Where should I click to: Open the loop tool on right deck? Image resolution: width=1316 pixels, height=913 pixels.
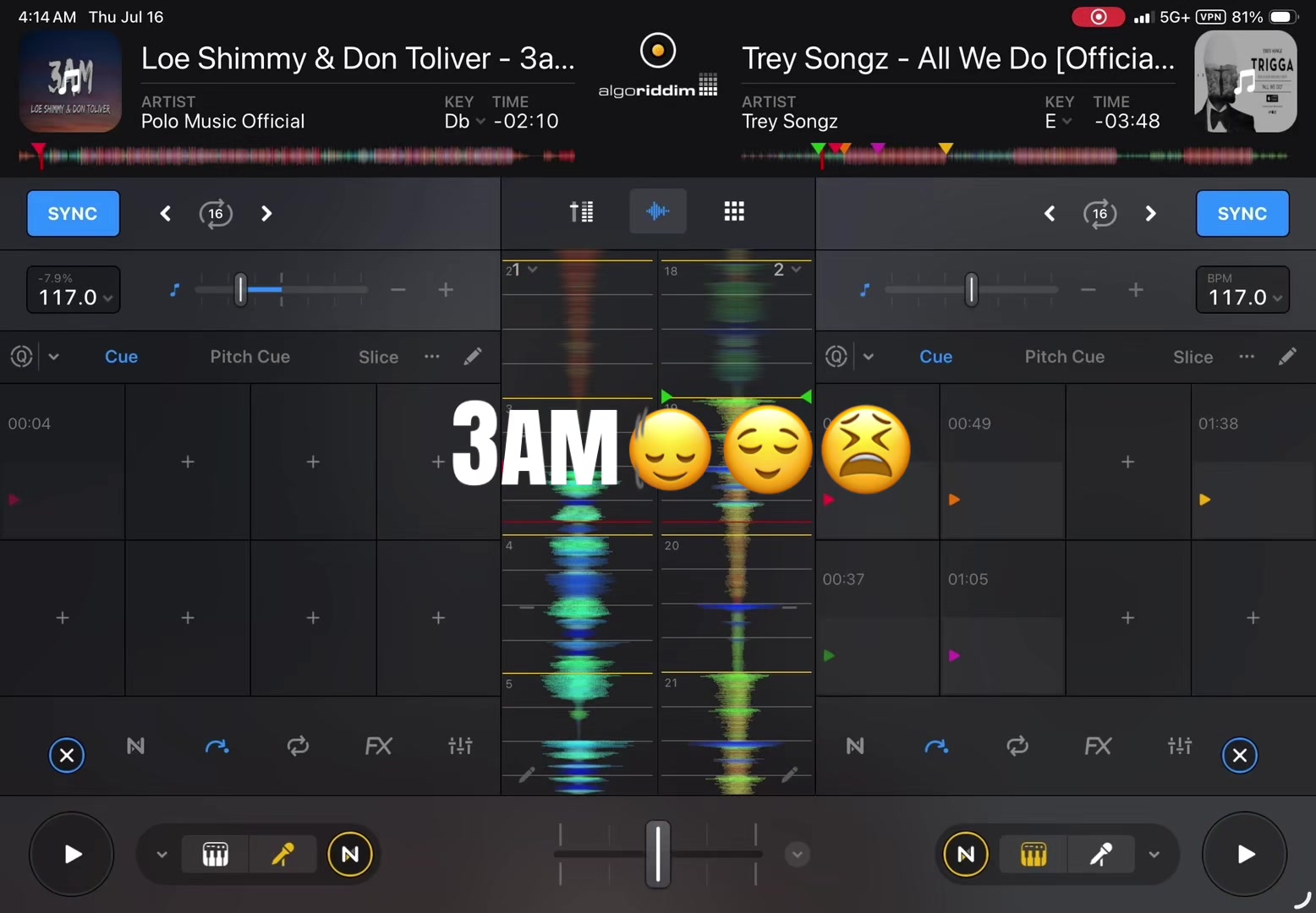(1017, 746)
